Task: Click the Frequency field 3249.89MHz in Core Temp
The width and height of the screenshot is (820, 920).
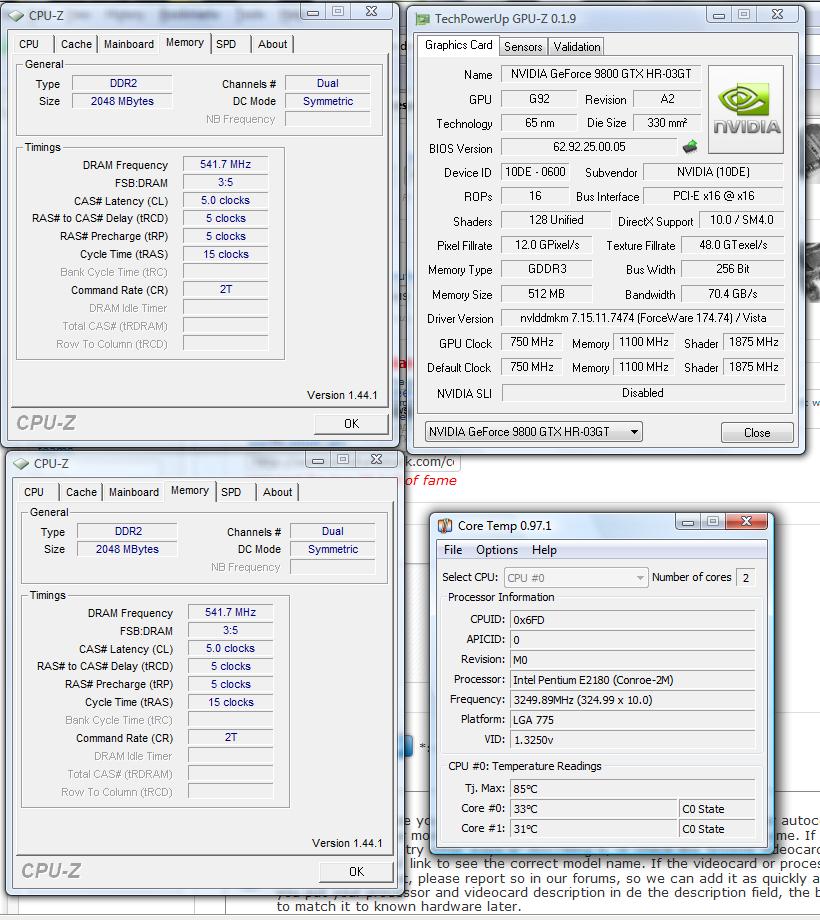Action: tap(632, 700)
